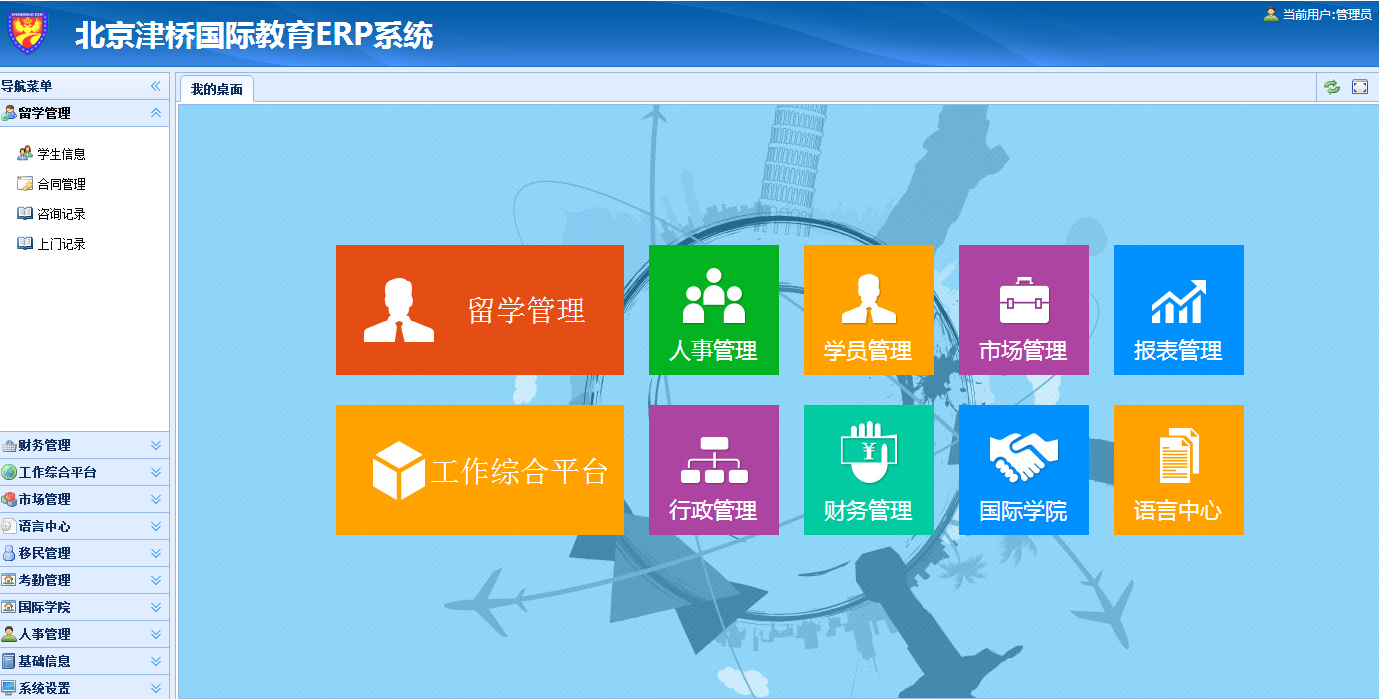This screenshot has width=1379, height=699.
Task: Click the 工作综合平台 cube tile
Action: [x=479, y=470]
